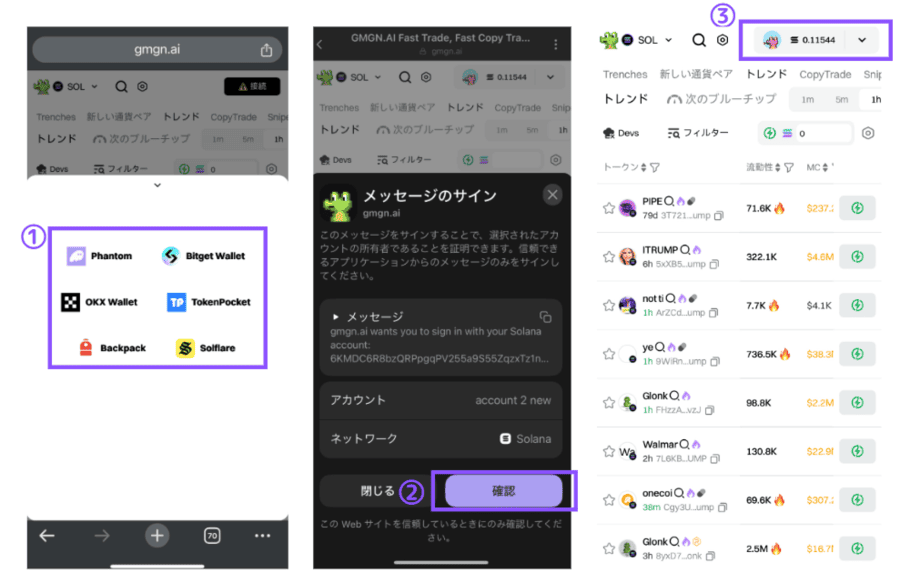The image size is (900, 573).
Task: Copy PIPE contract address 3T721...ump
Action: pyautogui.click(x=719, y=216)
